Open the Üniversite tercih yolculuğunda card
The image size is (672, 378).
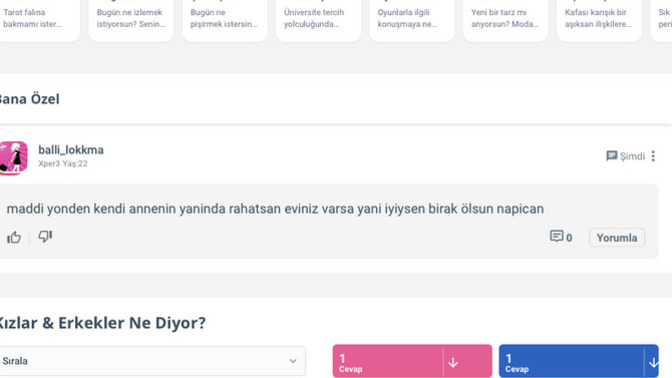click(x=318, y=20)
